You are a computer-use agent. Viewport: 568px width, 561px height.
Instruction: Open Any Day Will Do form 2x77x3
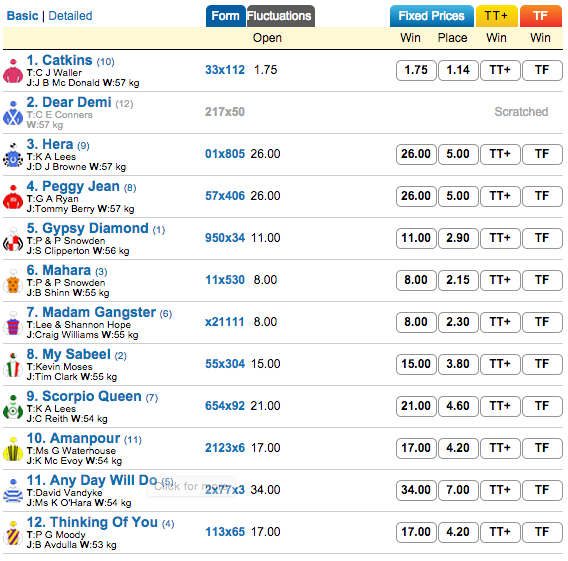pos(225,490)
